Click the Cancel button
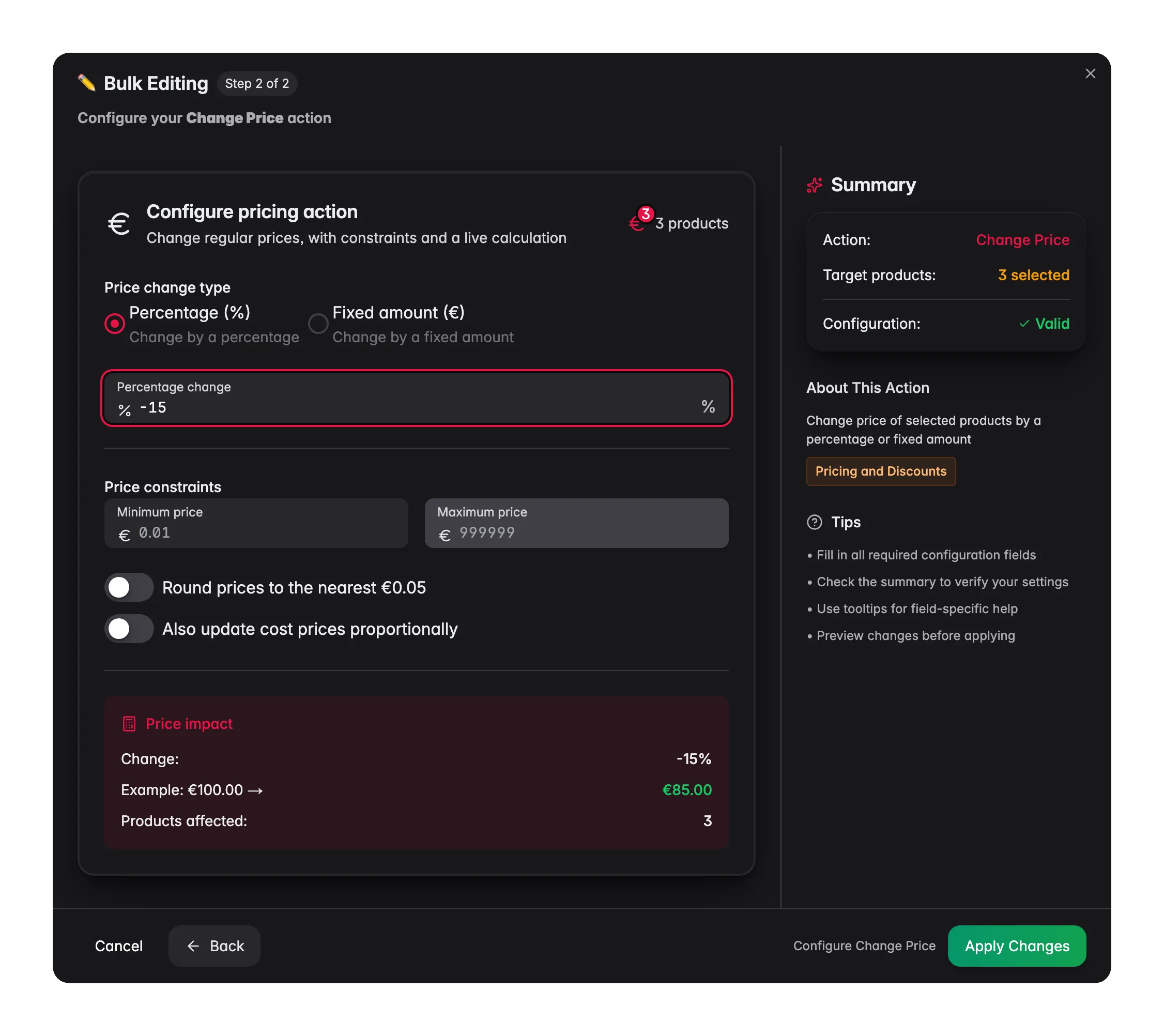This screenshot has height=1036, width=1164. point(118,946)
